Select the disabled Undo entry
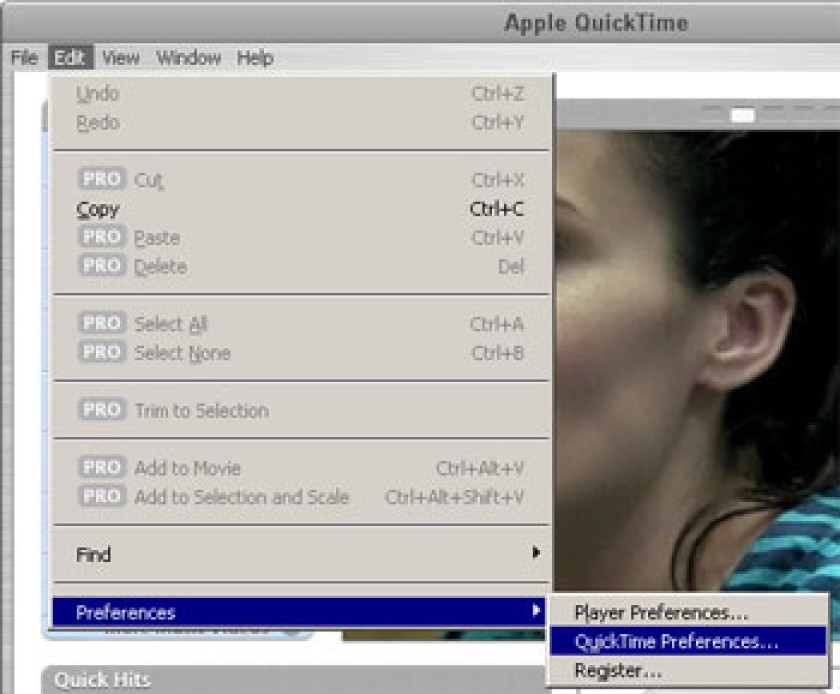The image size is (840, 694). [x=302, y=94]
